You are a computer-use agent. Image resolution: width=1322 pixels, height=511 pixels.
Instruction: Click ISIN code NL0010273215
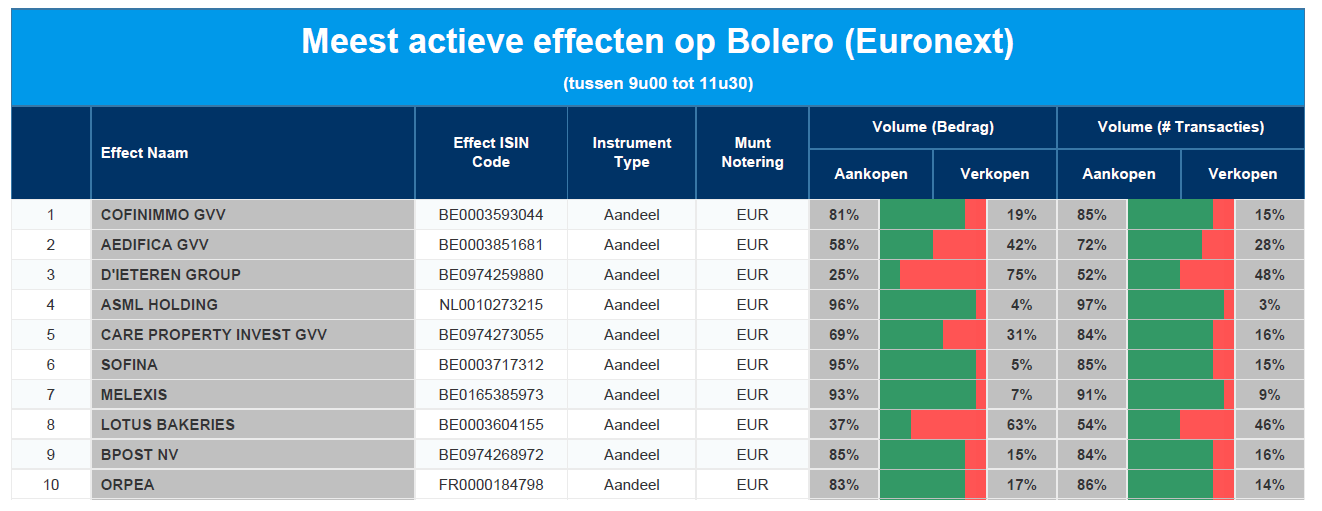tap(491, 304)
